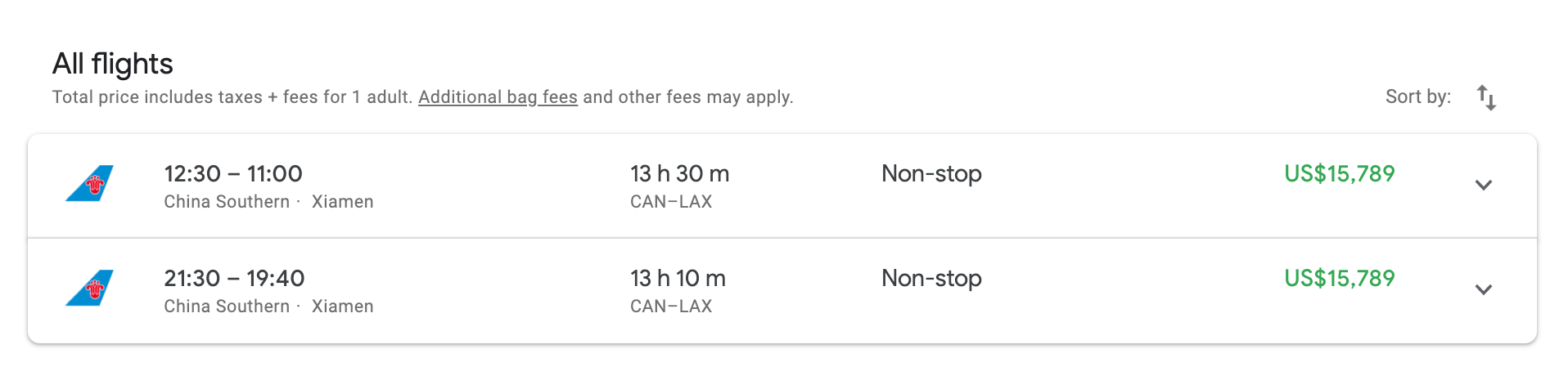Open the Additional bag fees link
Viewport: 1568px width, 376px height.
click(x=498, y=97)
